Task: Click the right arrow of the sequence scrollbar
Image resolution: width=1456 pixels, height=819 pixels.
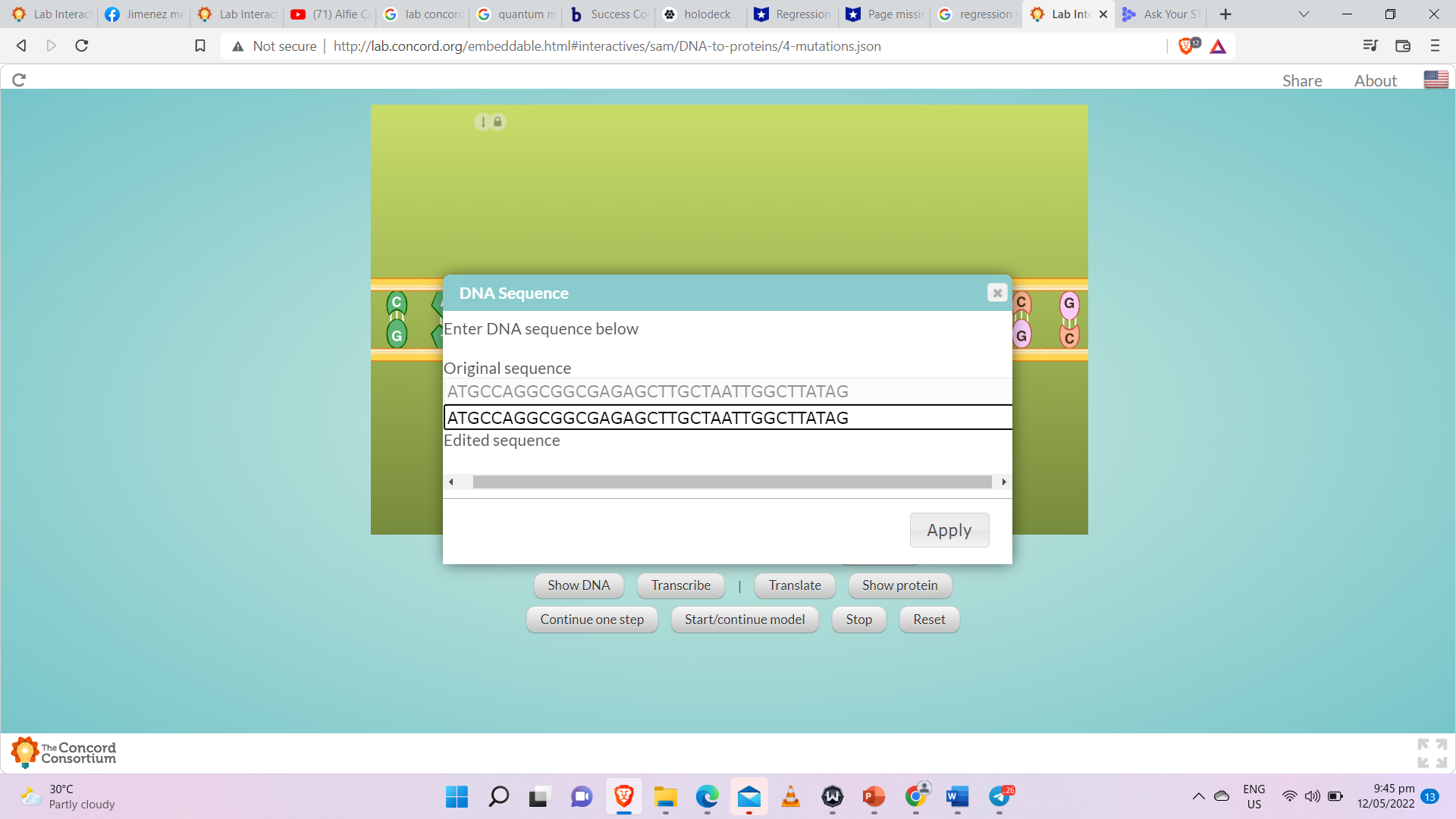Action: [1003, 482]
